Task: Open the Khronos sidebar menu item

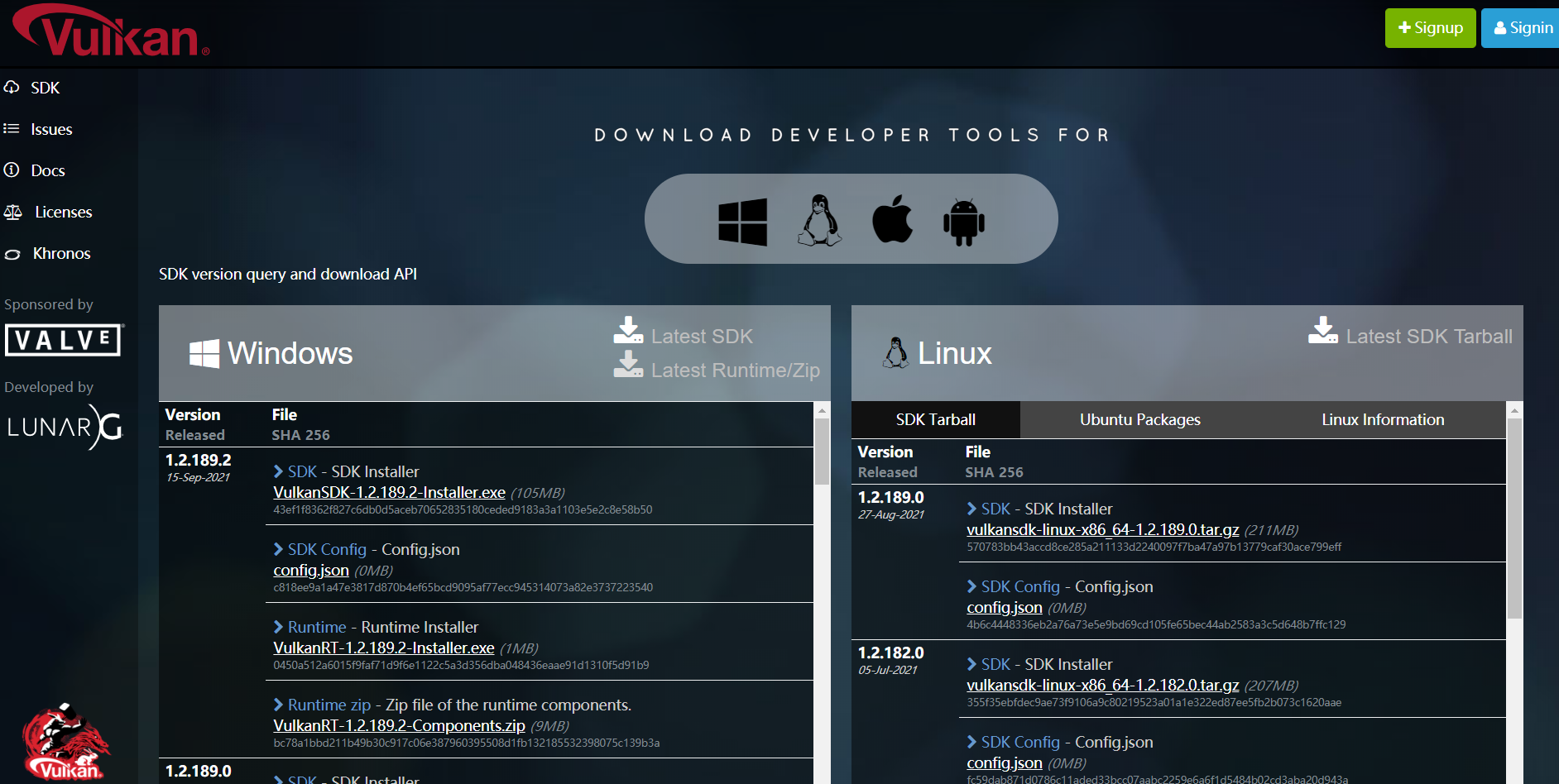Action: tap(62, 253)
